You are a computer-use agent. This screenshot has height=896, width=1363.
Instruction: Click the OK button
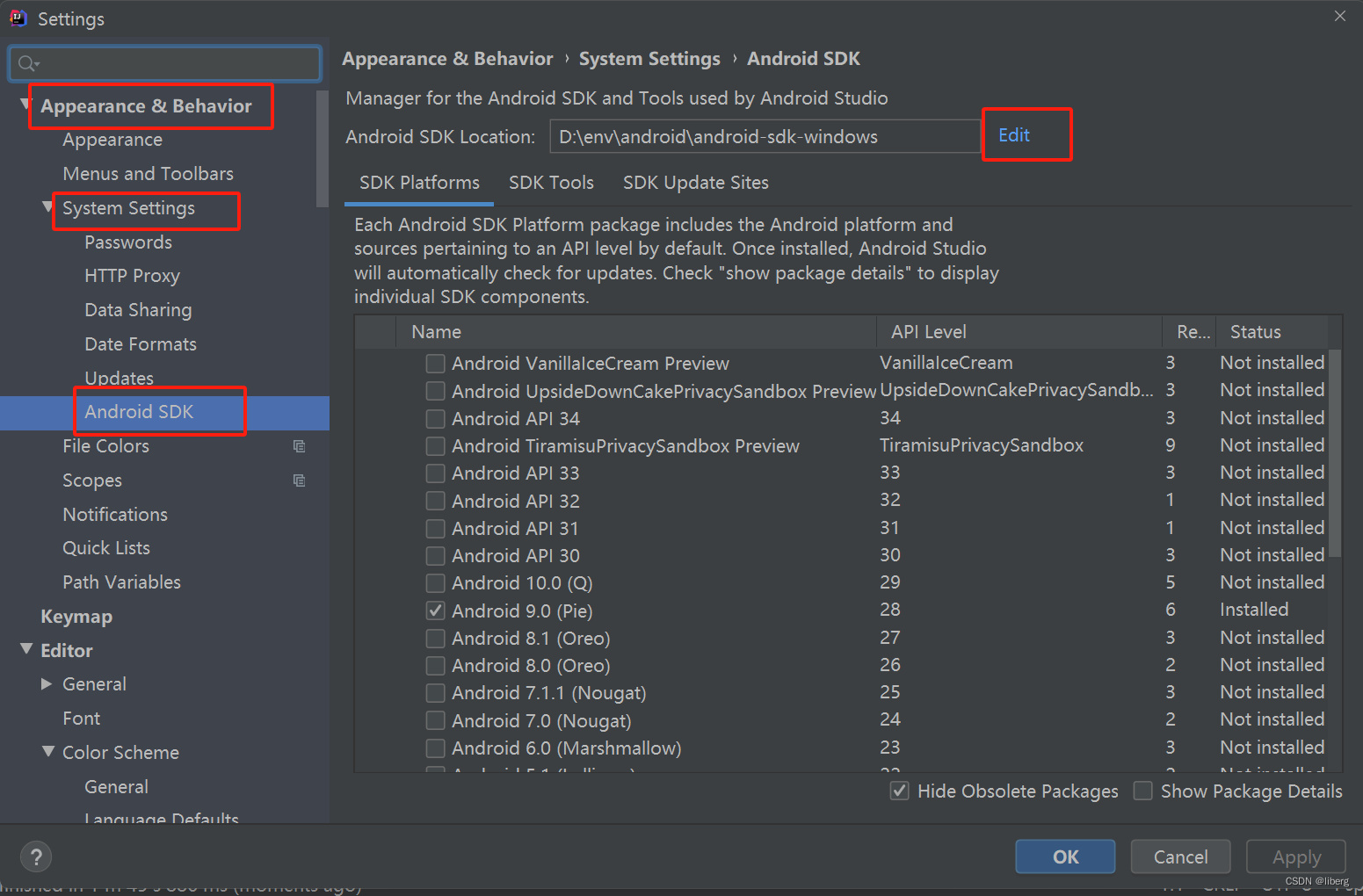pos(1065,856)
